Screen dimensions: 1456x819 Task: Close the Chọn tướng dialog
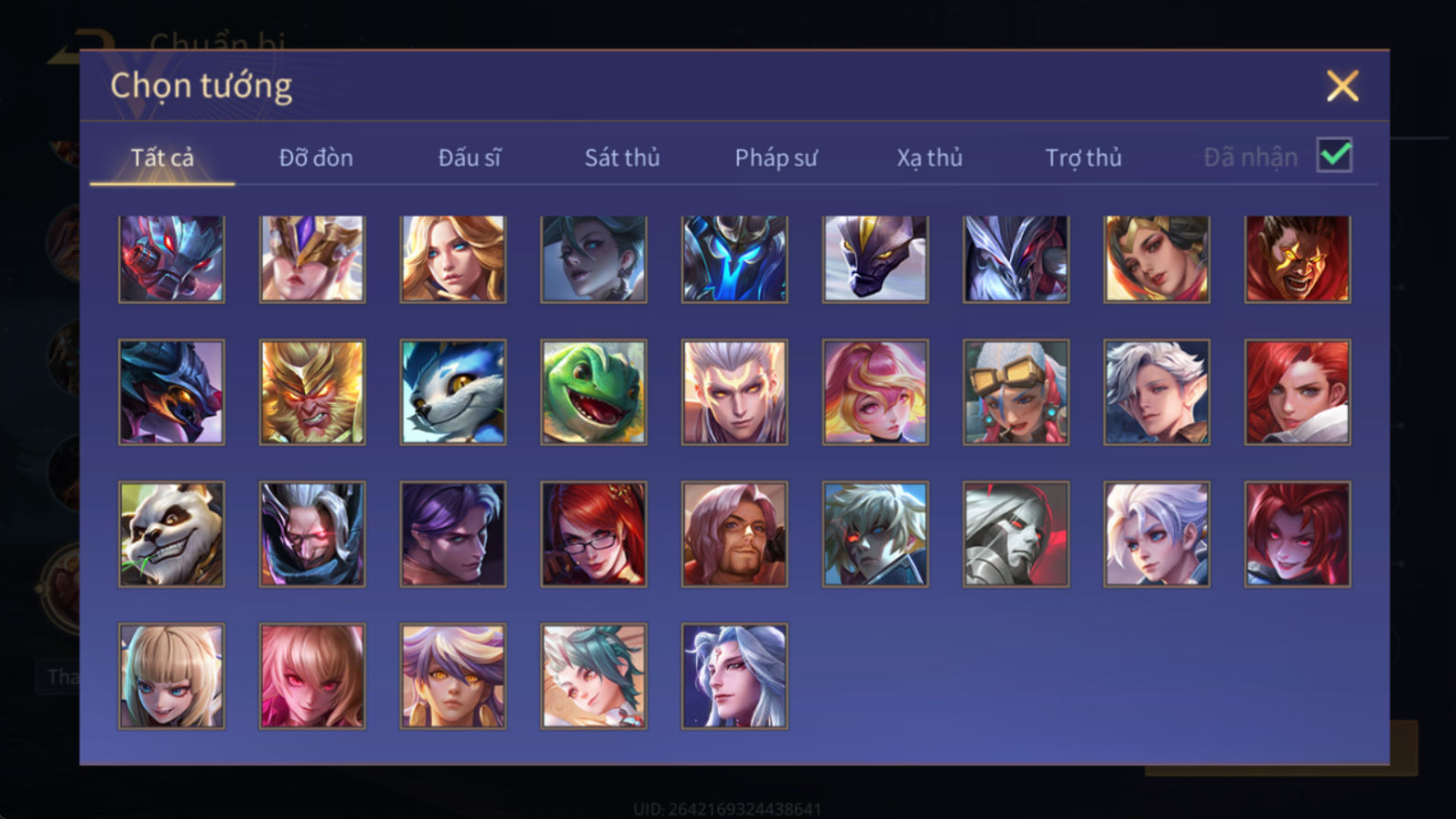(x=1342, y=86)
